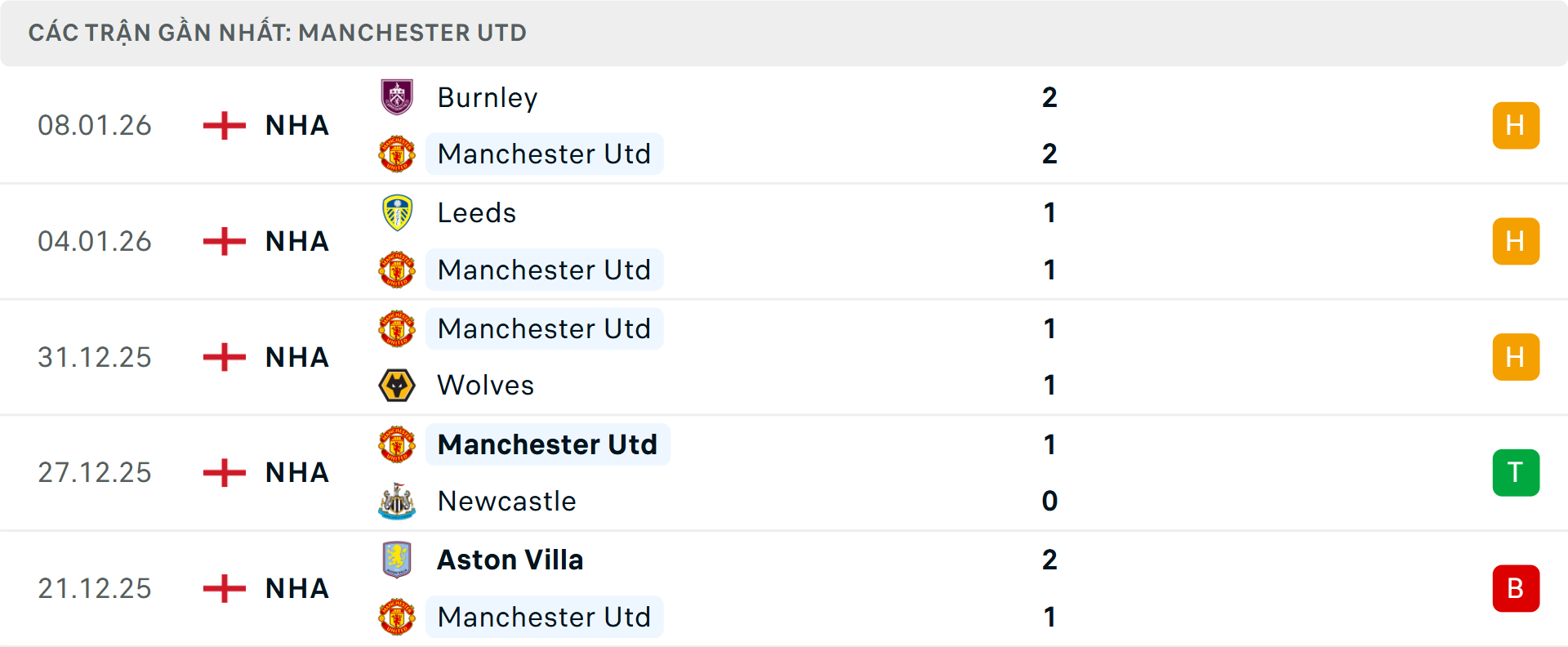Click the Các Trận Gần Nhất header
The image size is (1568, 647).
coord(278,33)
